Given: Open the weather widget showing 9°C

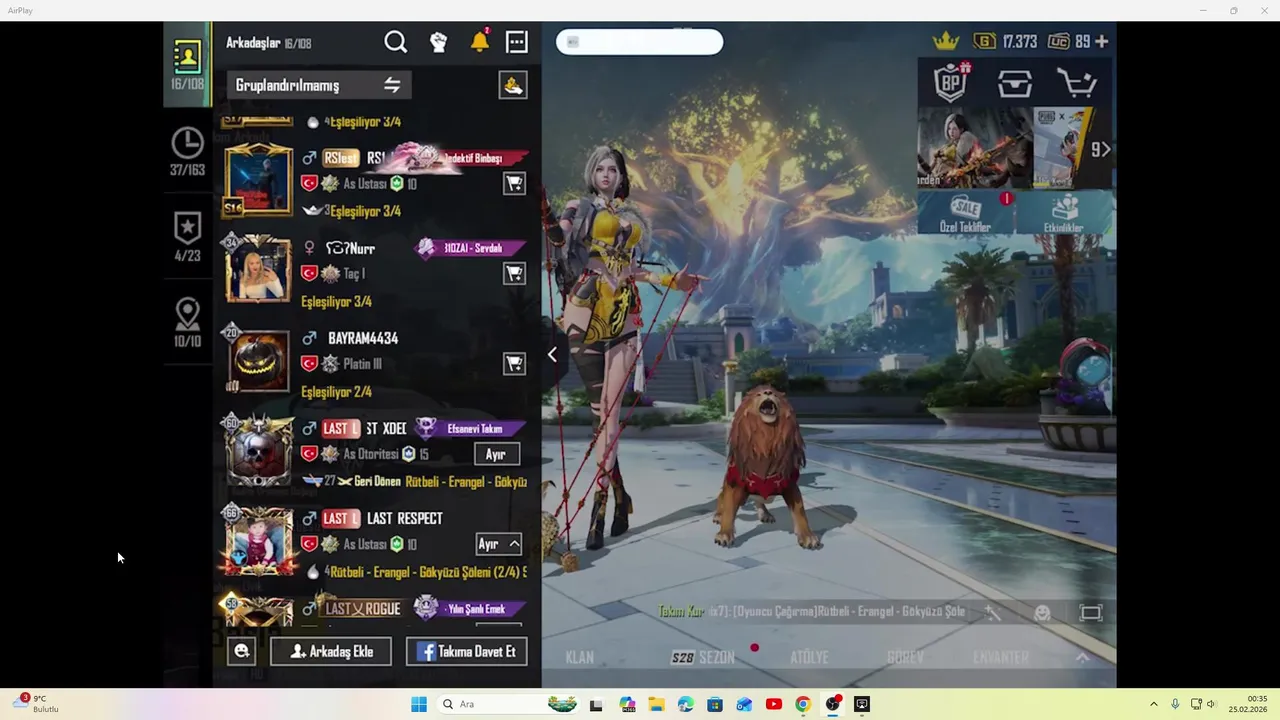Looking at the screenshot, I should coord(35,703).
